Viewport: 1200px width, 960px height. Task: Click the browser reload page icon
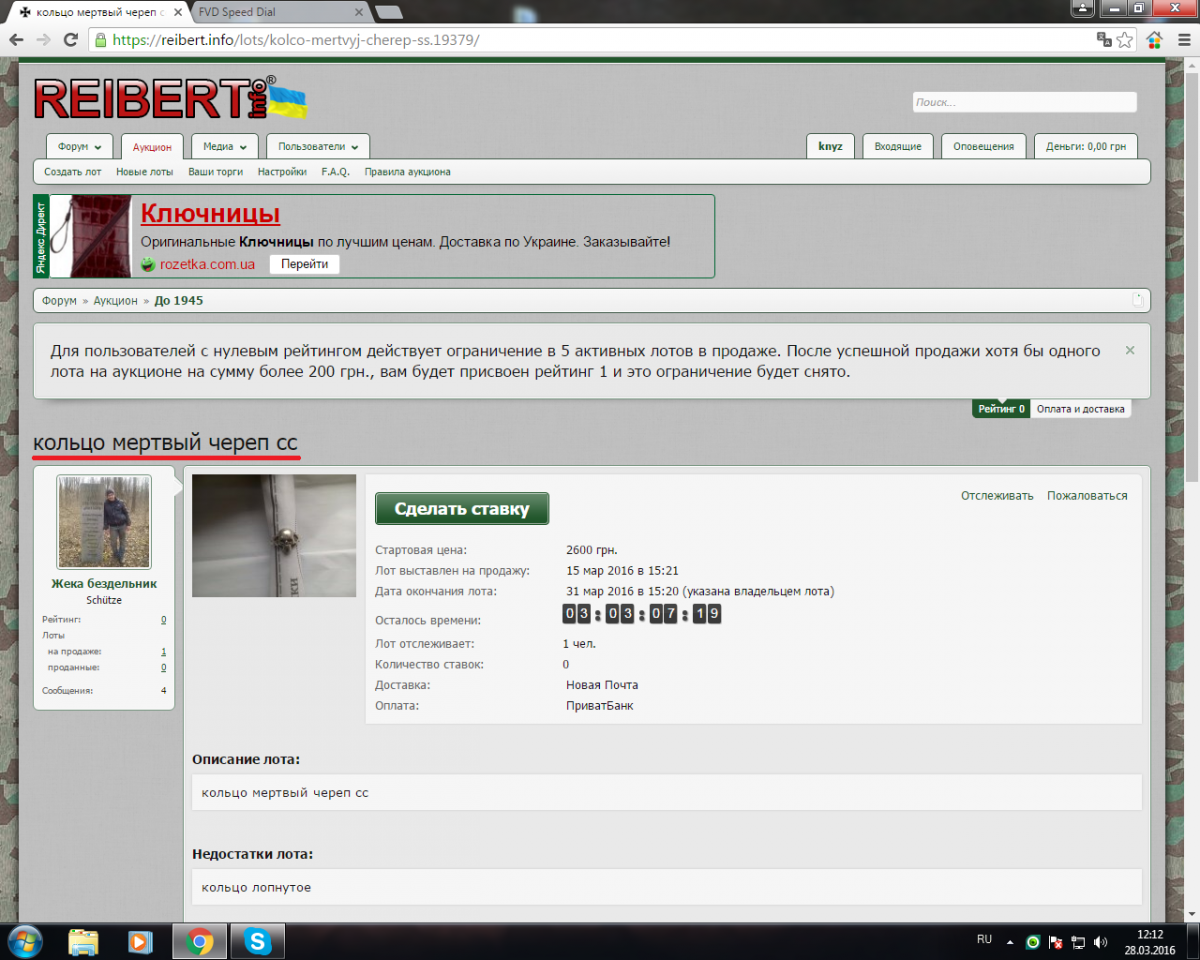tap(70, 40)
